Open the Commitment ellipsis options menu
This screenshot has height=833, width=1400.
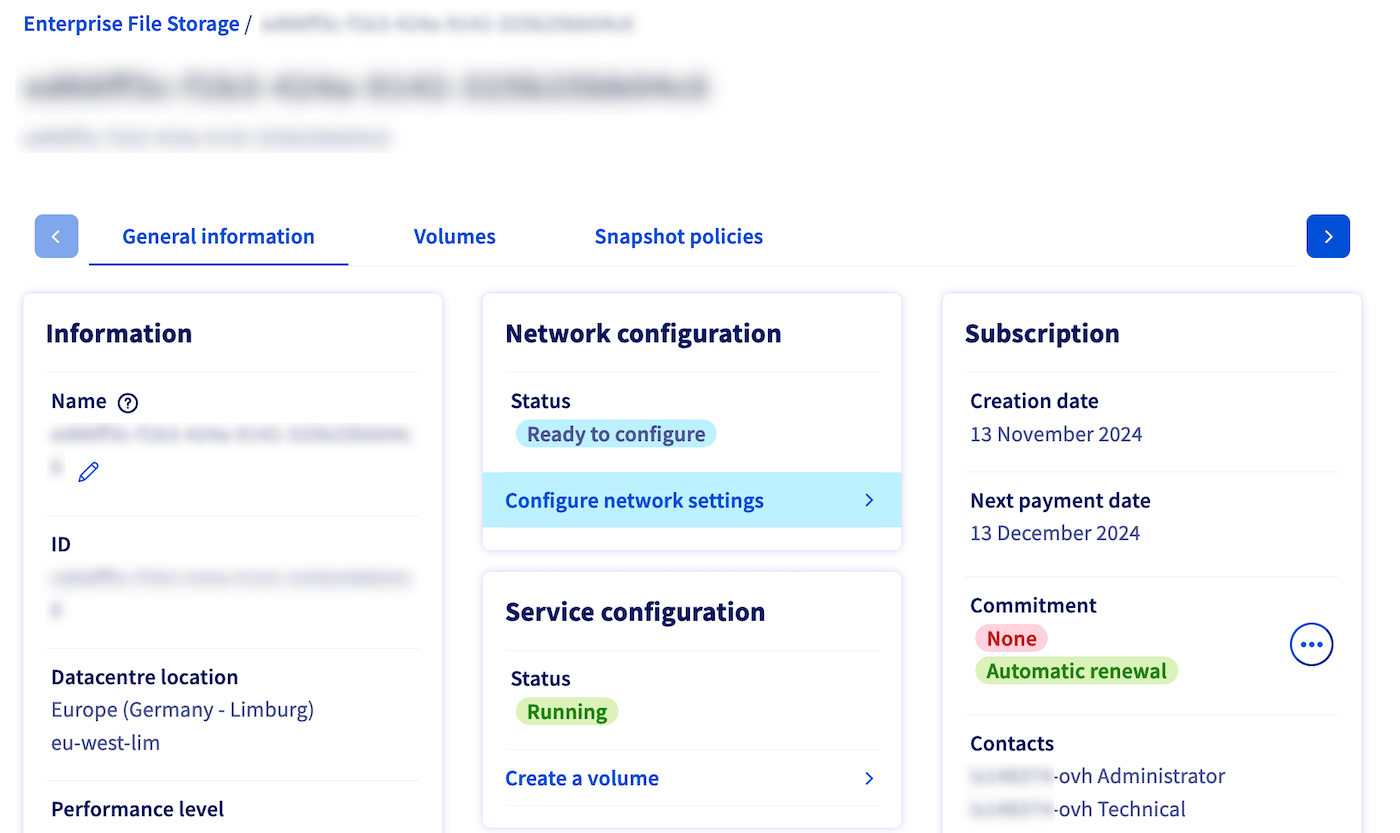click(1311, 644)
